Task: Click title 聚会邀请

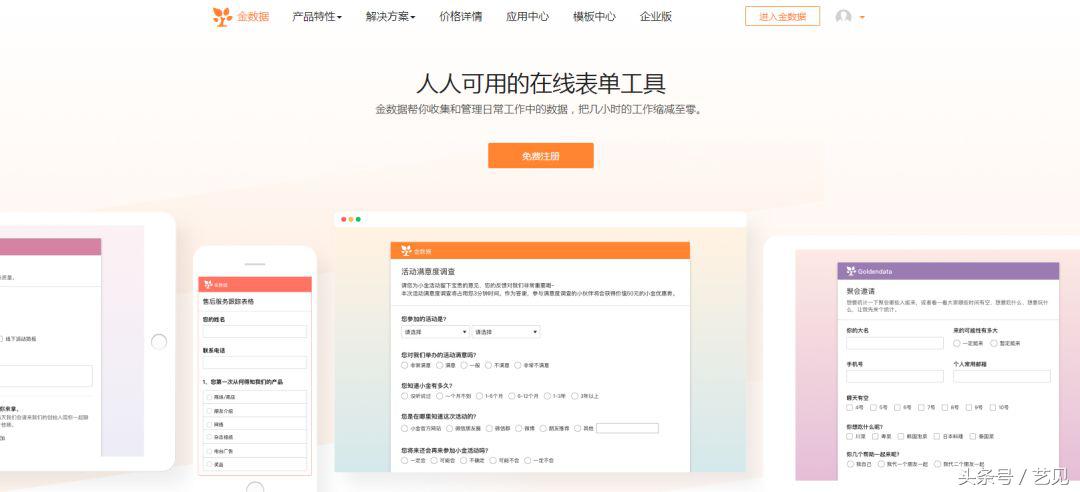Action: pyautogui.click(x=861, y=291)
